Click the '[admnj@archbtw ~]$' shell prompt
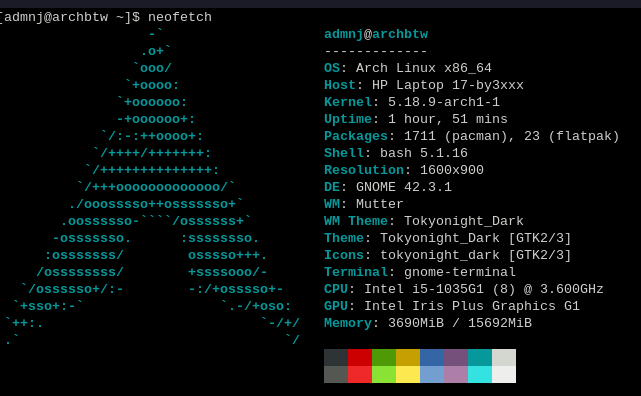The height and width of the screenshot is (396, 641). (x=69, y=17)
